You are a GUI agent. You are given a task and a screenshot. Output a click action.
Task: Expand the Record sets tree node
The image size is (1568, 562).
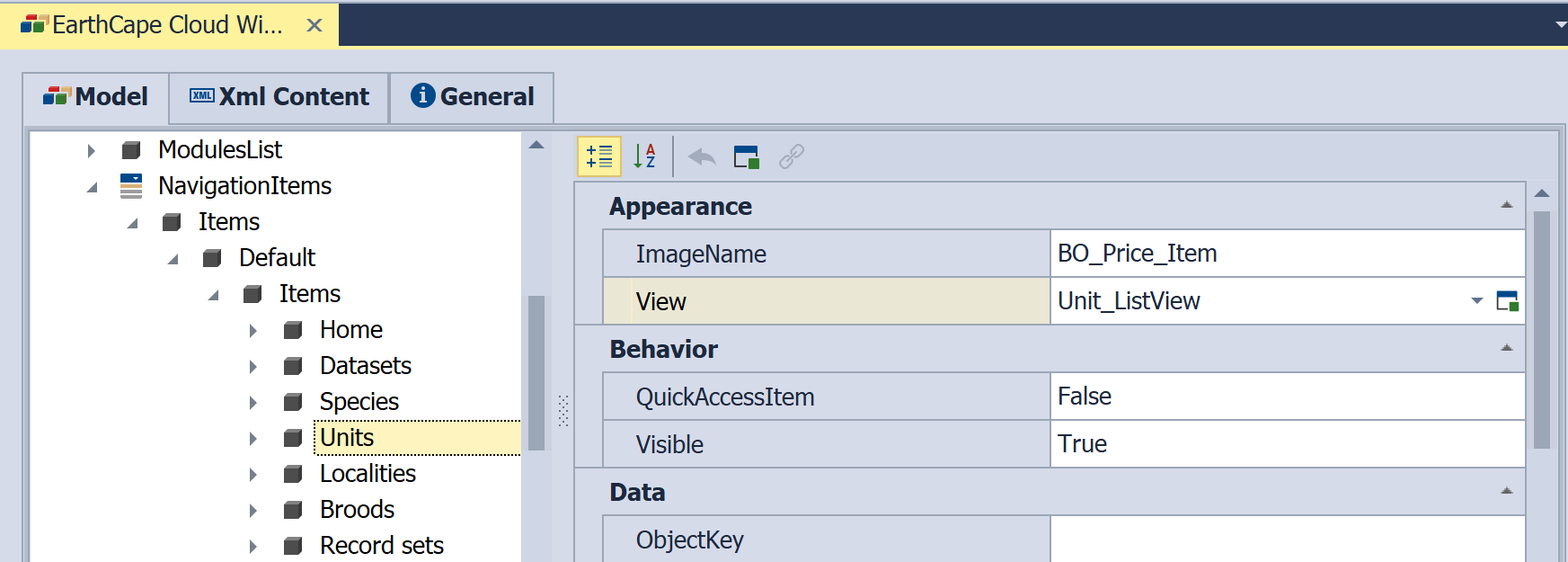[x=252, y=546]
